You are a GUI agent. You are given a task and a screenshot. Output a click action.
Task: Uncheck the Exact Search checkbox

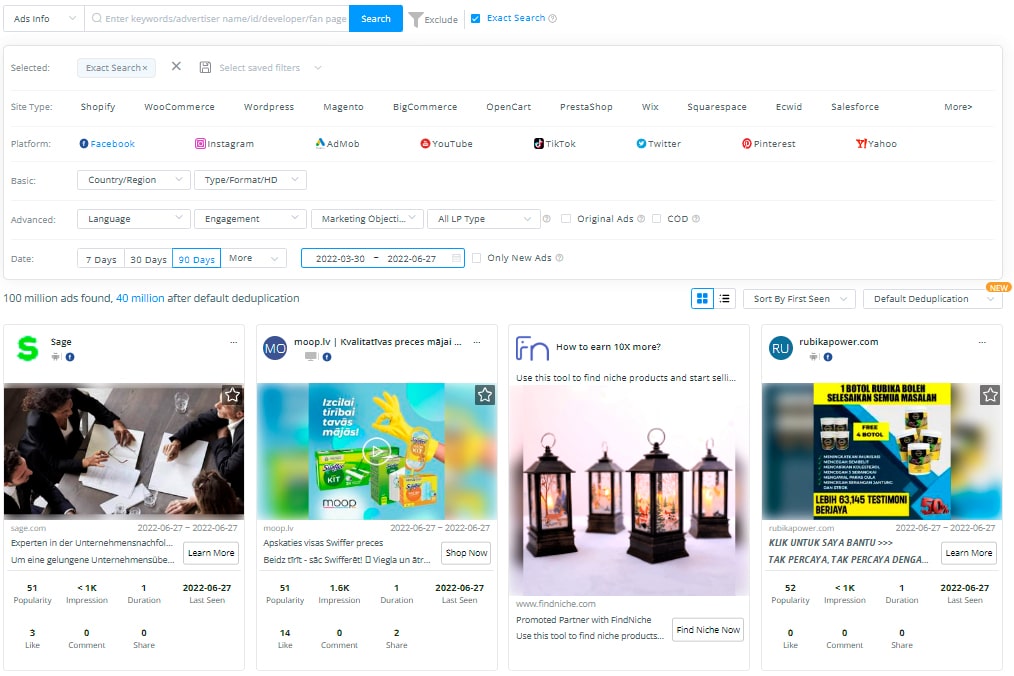(475, 18)
